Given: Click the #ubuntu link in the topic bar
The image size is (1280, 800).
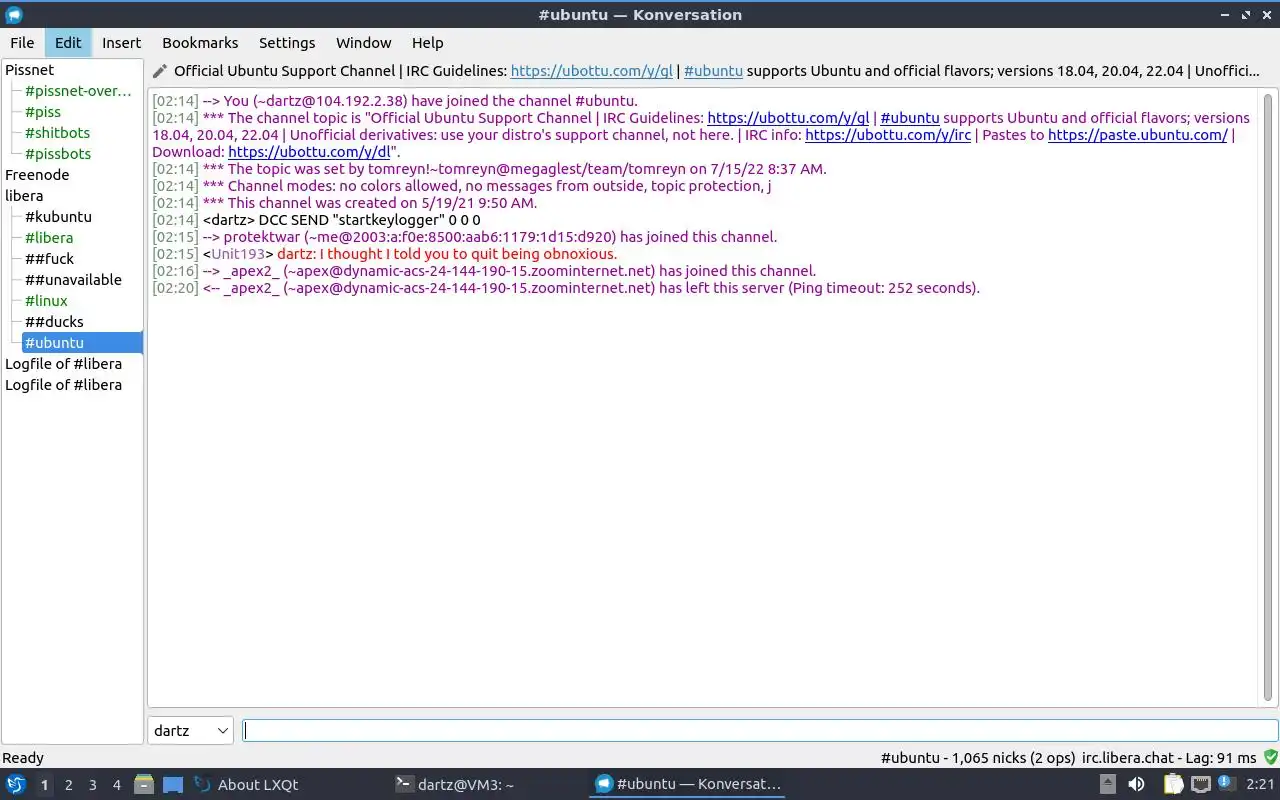Looking at the screenshot, I should 713,71.
